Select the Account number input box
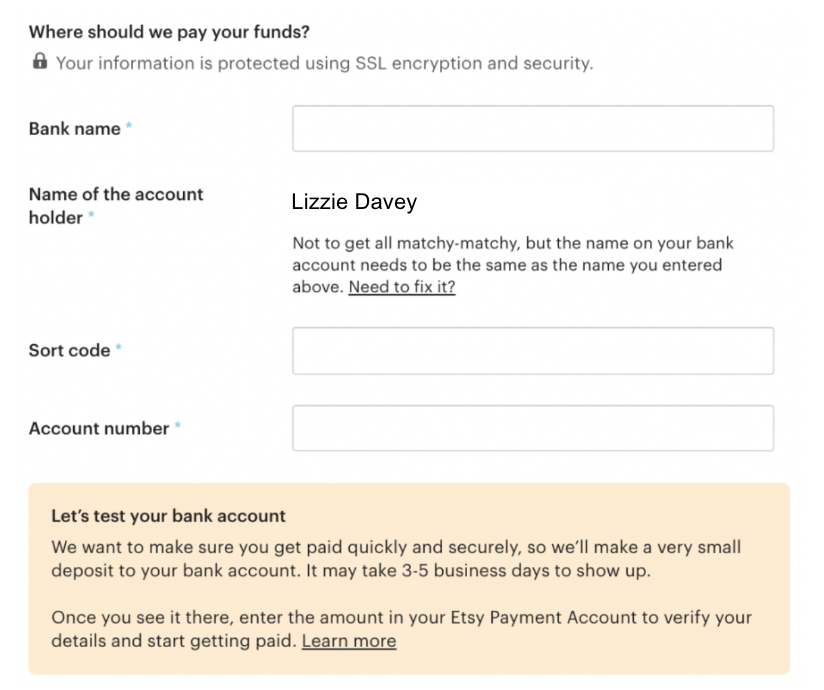Viewport: 824px width, 690px height. 532,428
